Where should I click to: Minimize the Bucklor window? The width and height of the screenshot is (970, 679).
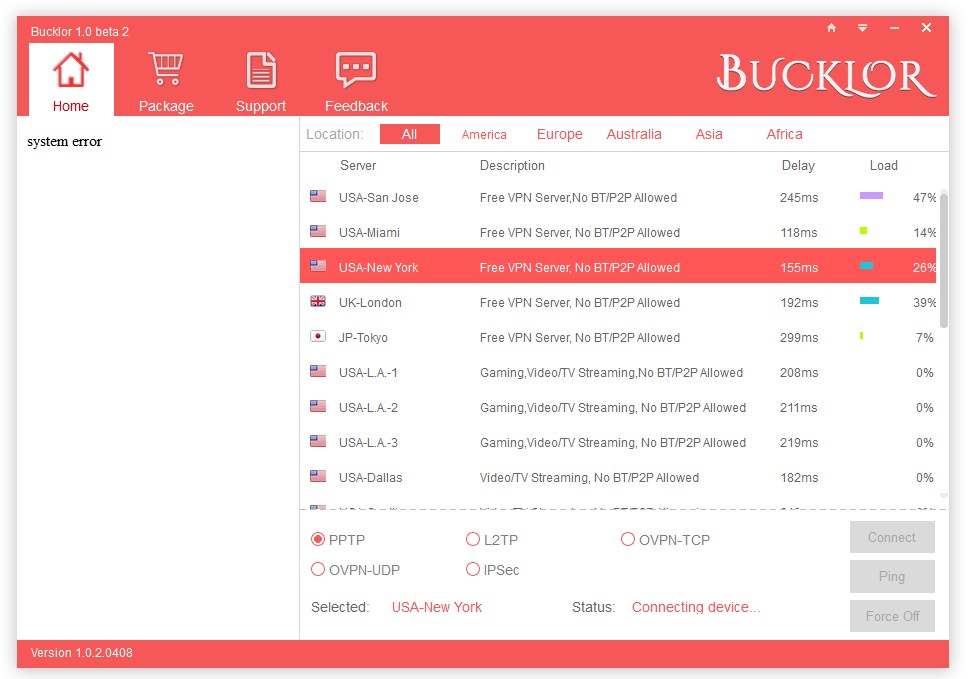click(895, 28)
